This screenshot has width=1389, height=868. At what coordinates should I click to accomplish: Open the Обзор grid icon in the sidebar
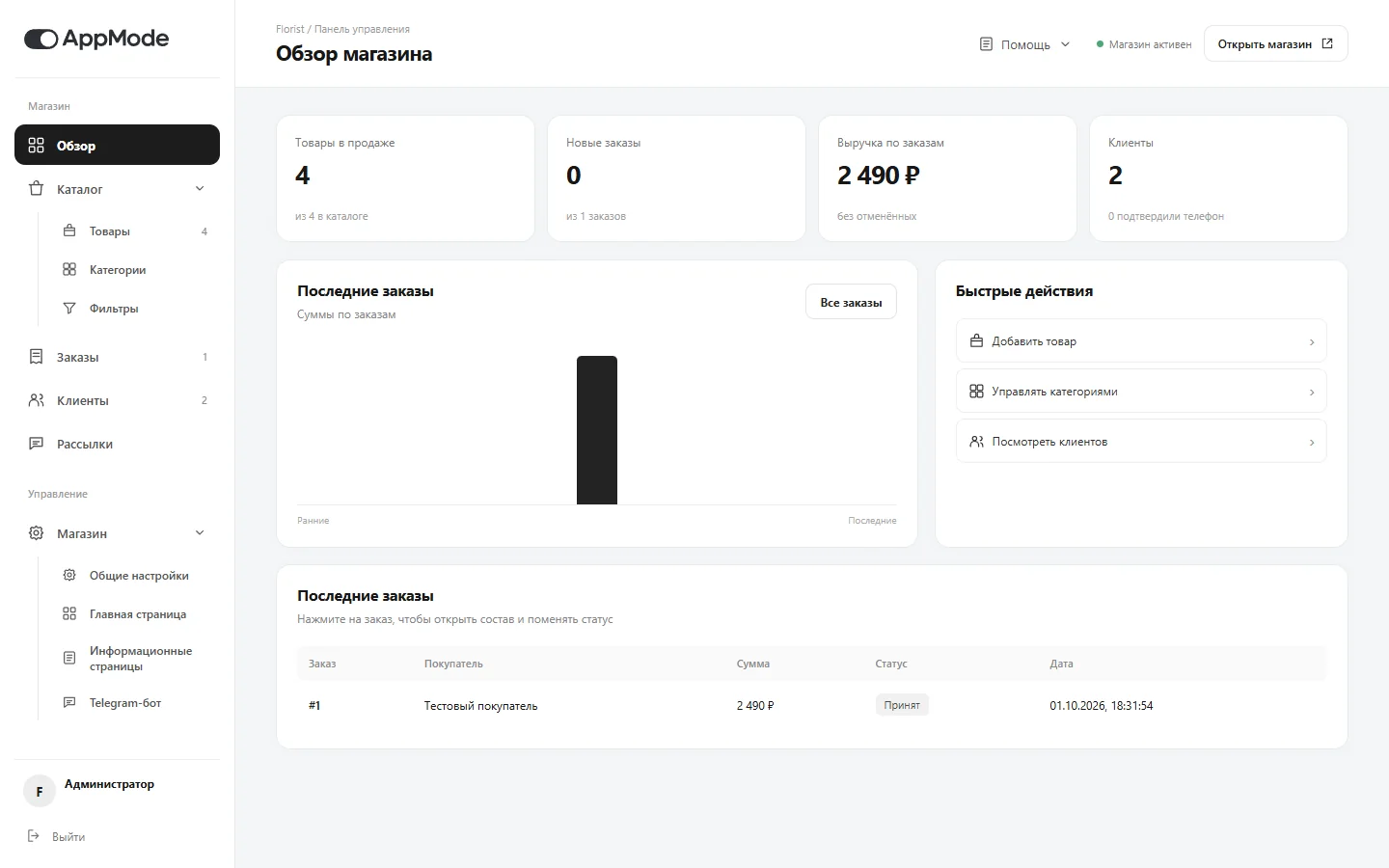tap(37, 146)
